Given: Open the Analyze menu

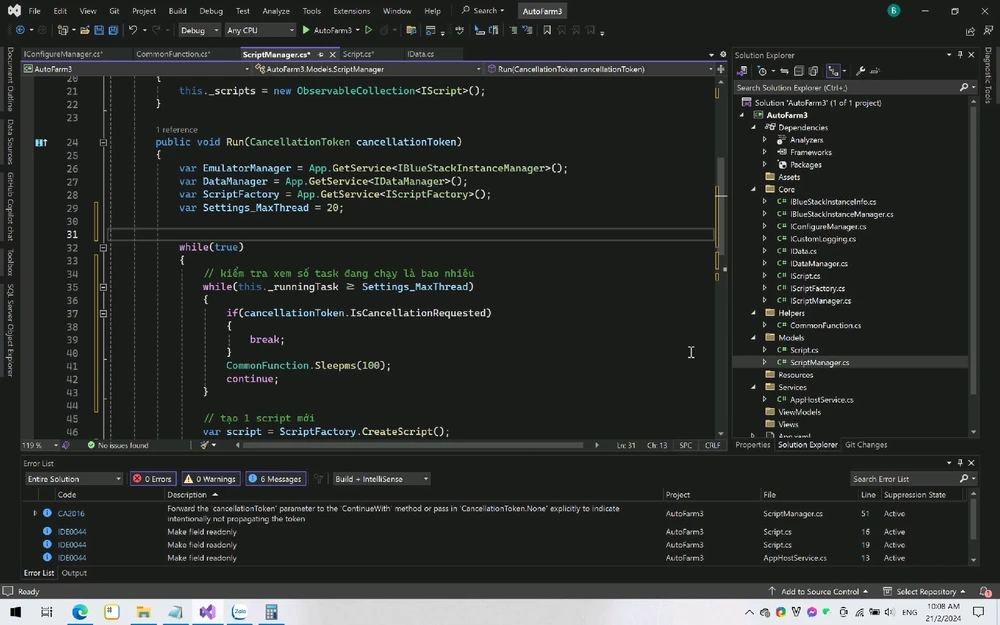Looking at the screenshot, I should 276,11.
